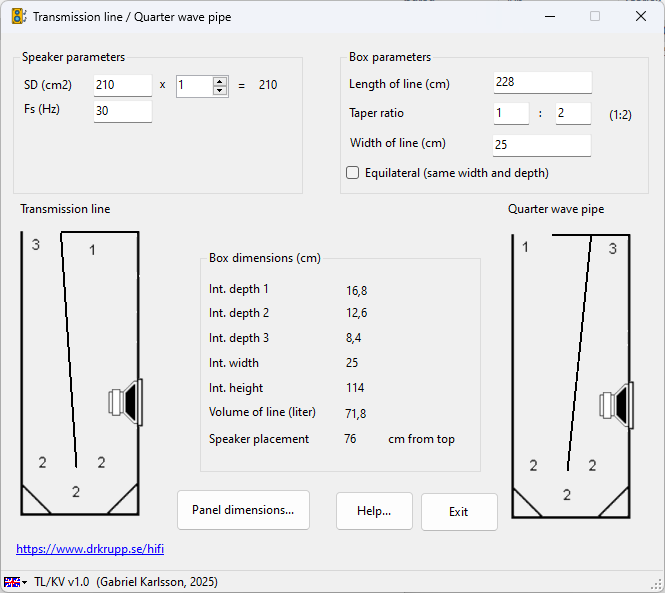The image size is (665, 593).
Task: Open the Panel dimensions dialog
Action: [x=243, y=510]
